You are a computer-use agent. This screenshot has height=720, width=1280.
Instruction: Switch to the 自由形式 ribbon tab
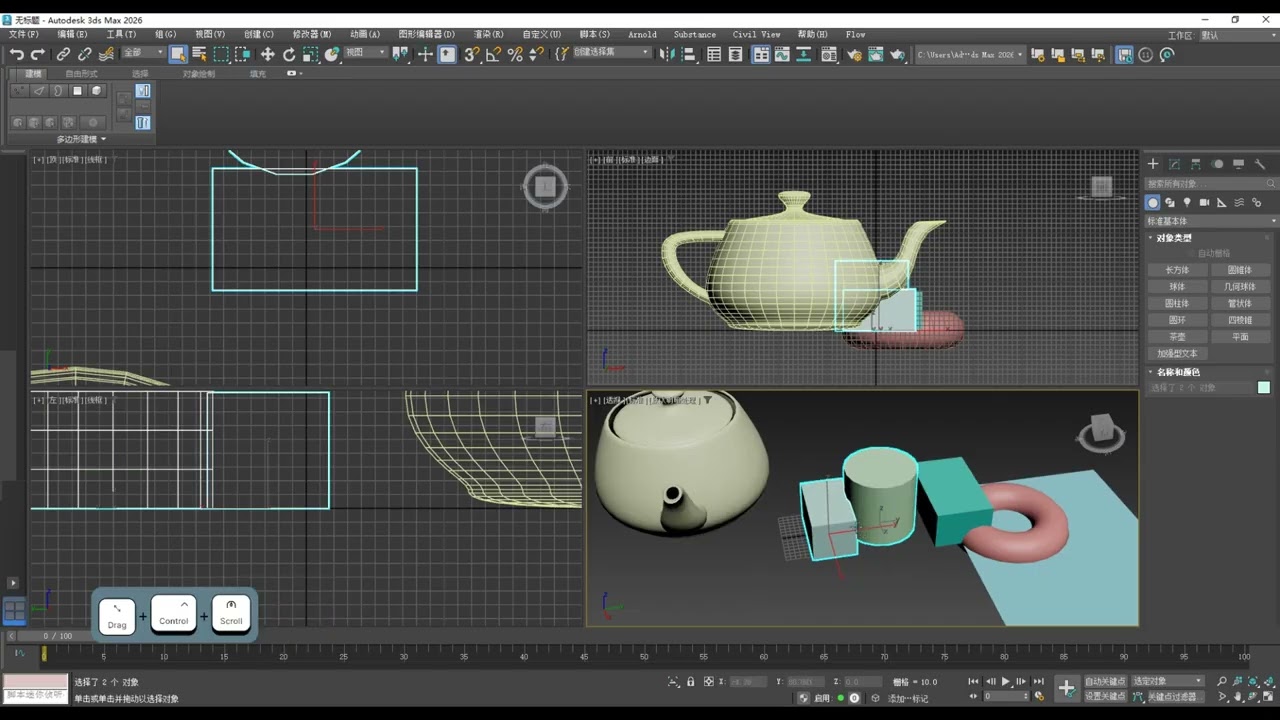81,73
